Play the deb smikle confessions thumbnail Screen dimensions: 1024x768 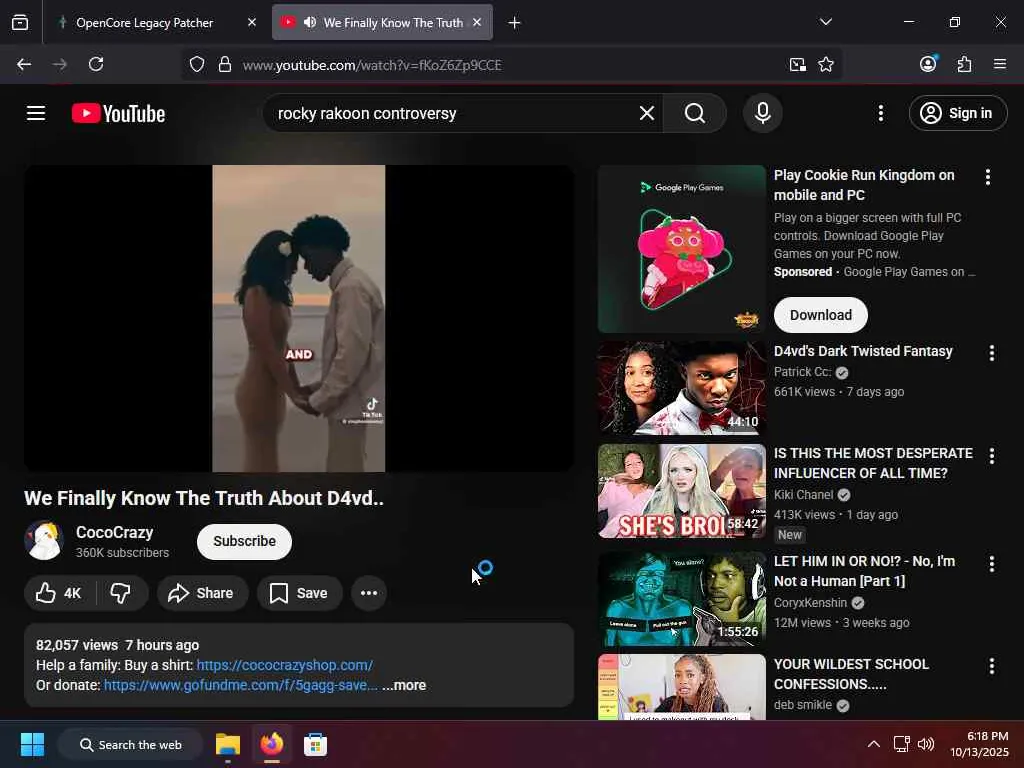click(x=681, y=687)
